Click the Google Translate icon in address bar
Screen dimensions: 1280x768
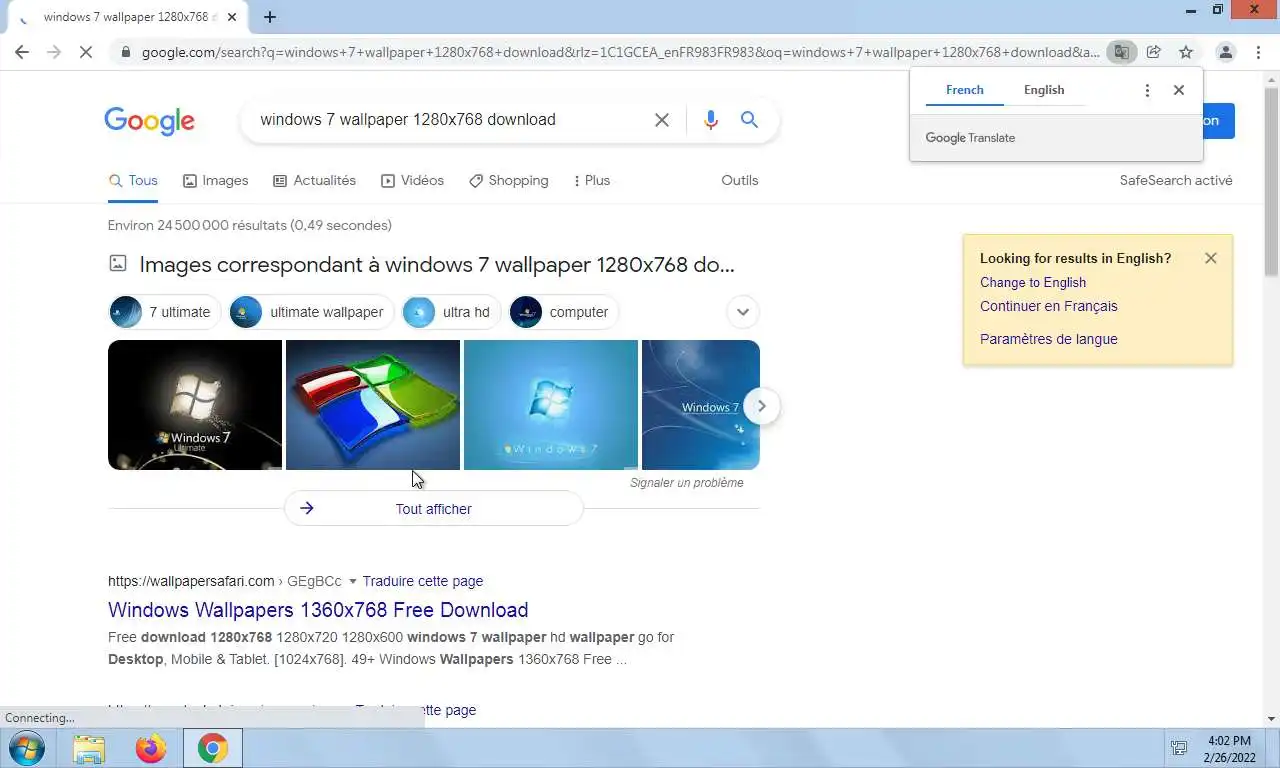tap(1121, 52)
